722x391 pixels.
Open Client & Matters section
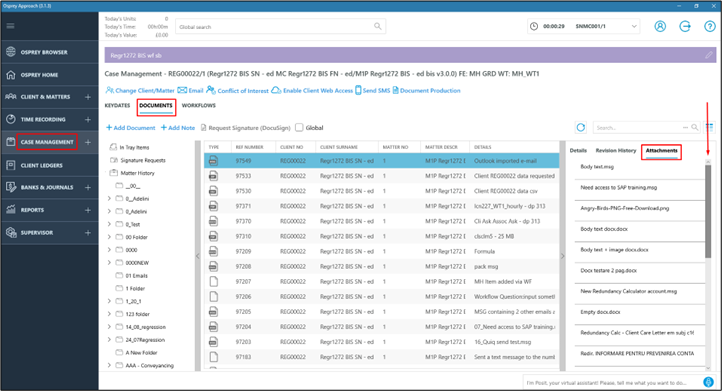45,97
